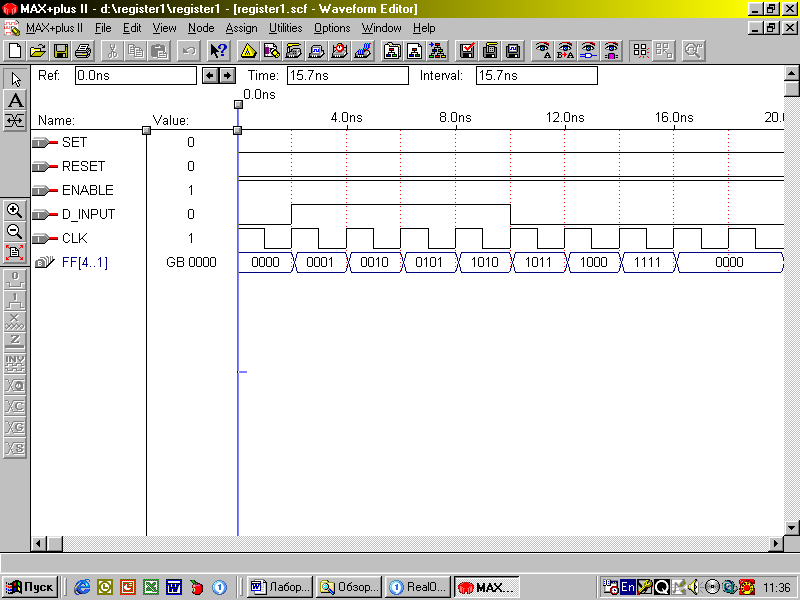Click the context-sensitive Help pointer icon
Screen dimensions: 800x600
218,50
